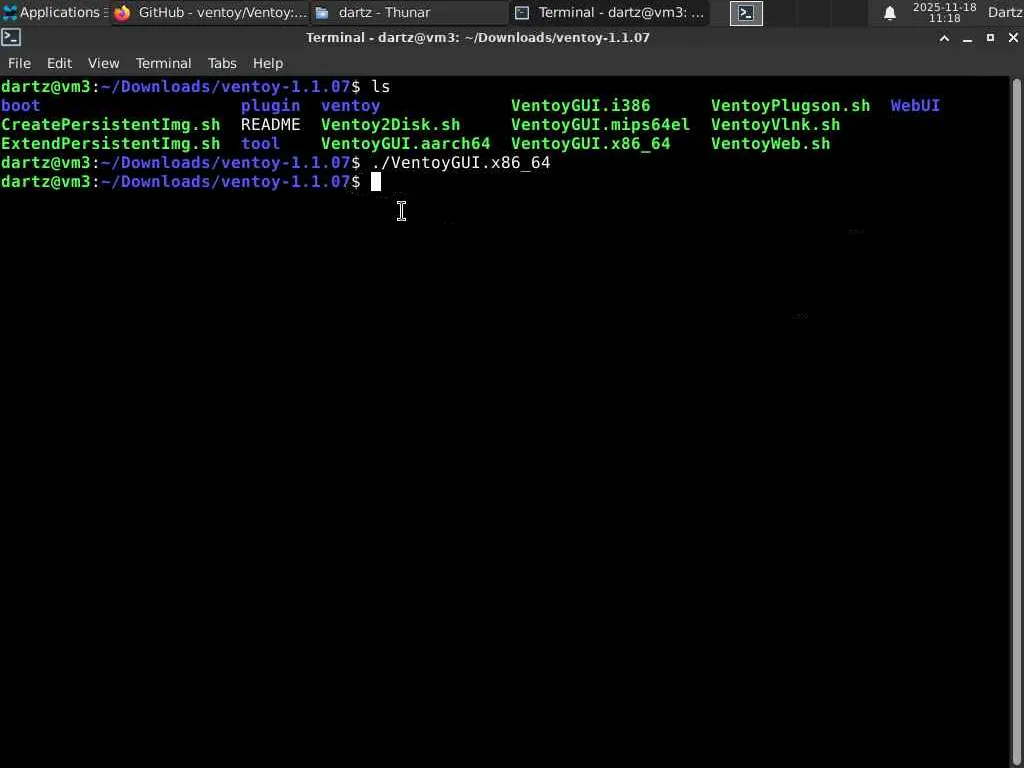Screen dimensions: 1024x768
Task: Click the Firefox icon in taskbar
Action: coord(122,13)
